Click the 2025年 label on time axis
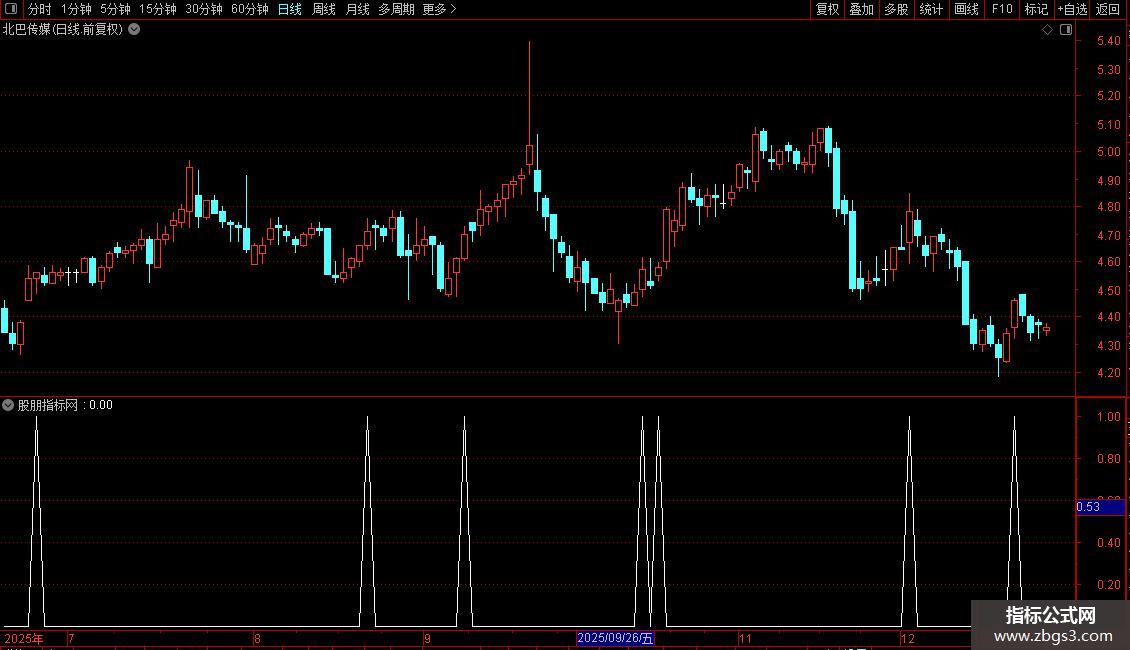 point(24,638)
